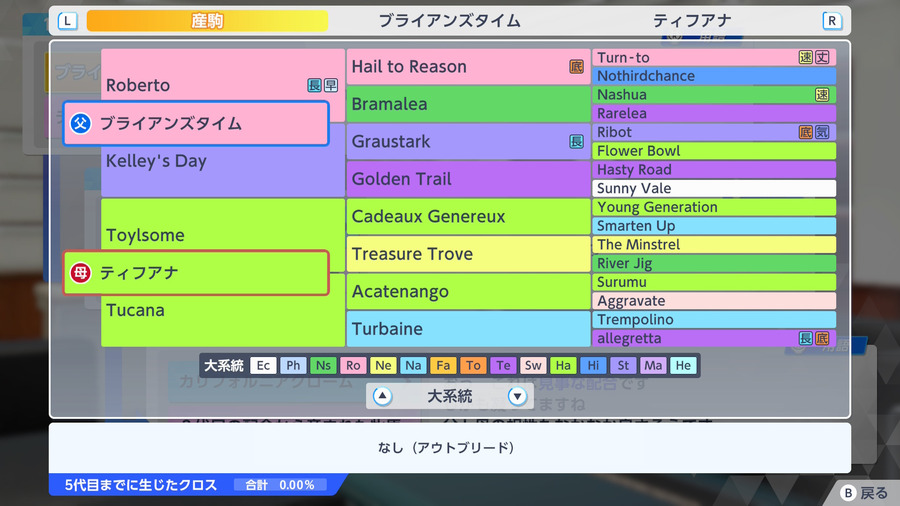Click the red 母 dam icon
The height and width of the screenshot is (506, 900).
tap(80, 273)
